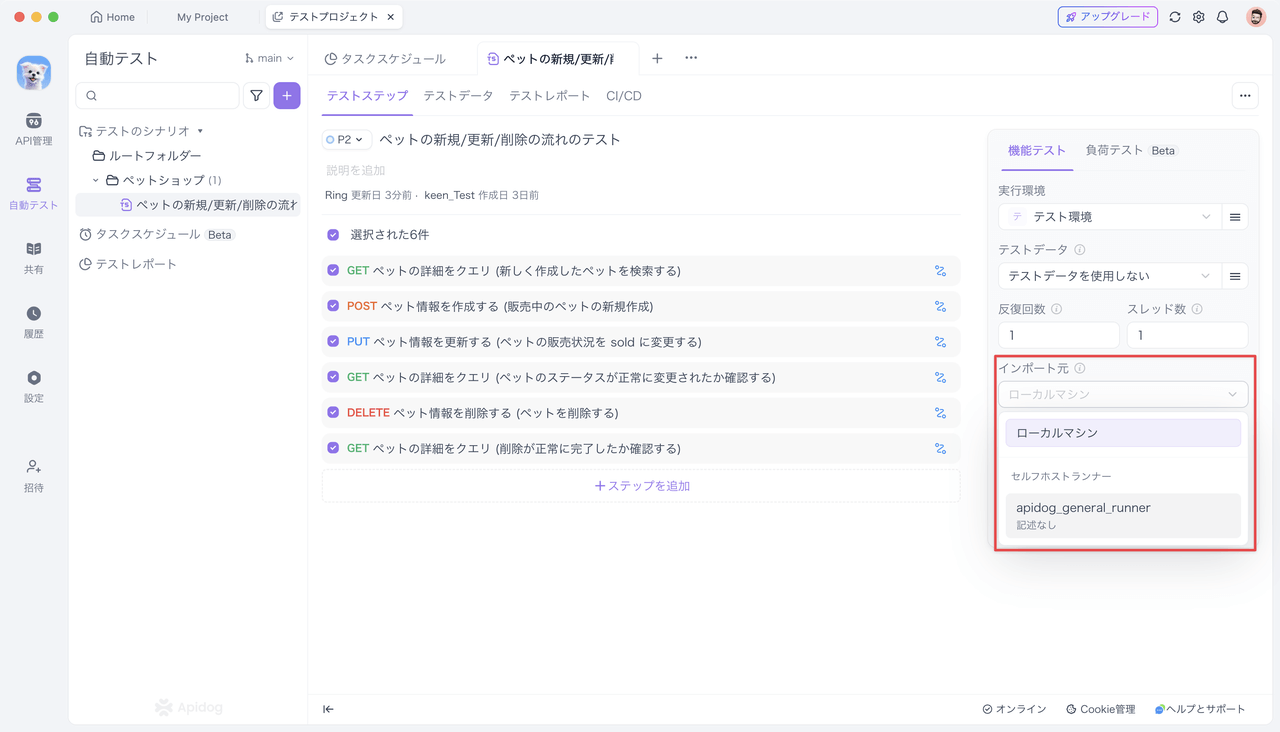
Task: Click link icon on POST ペット情報を作成する step
Action: tap(940, 306)
